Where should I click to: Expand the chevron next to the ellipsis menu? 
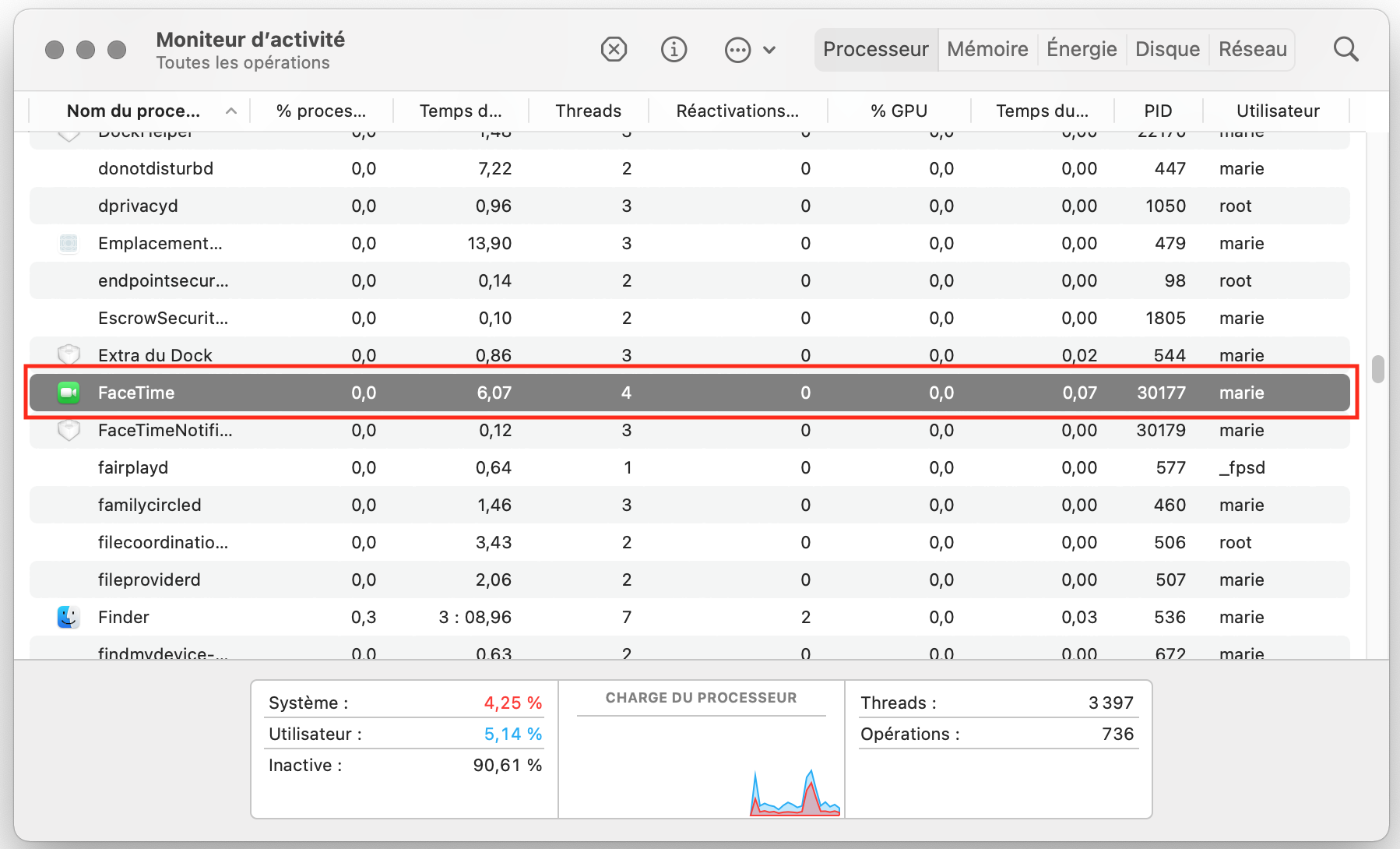pos(769,50)
